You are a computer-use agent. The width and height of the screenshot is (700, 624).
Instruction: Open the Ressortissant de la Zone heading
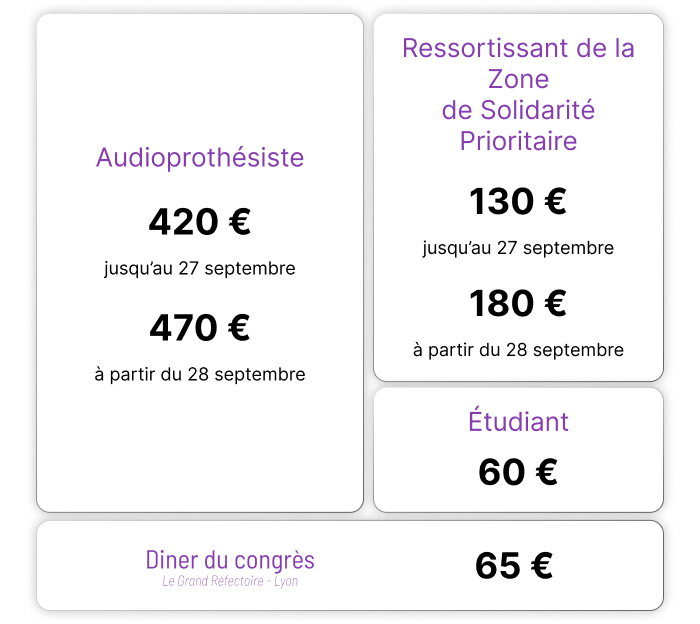[518, 63]
